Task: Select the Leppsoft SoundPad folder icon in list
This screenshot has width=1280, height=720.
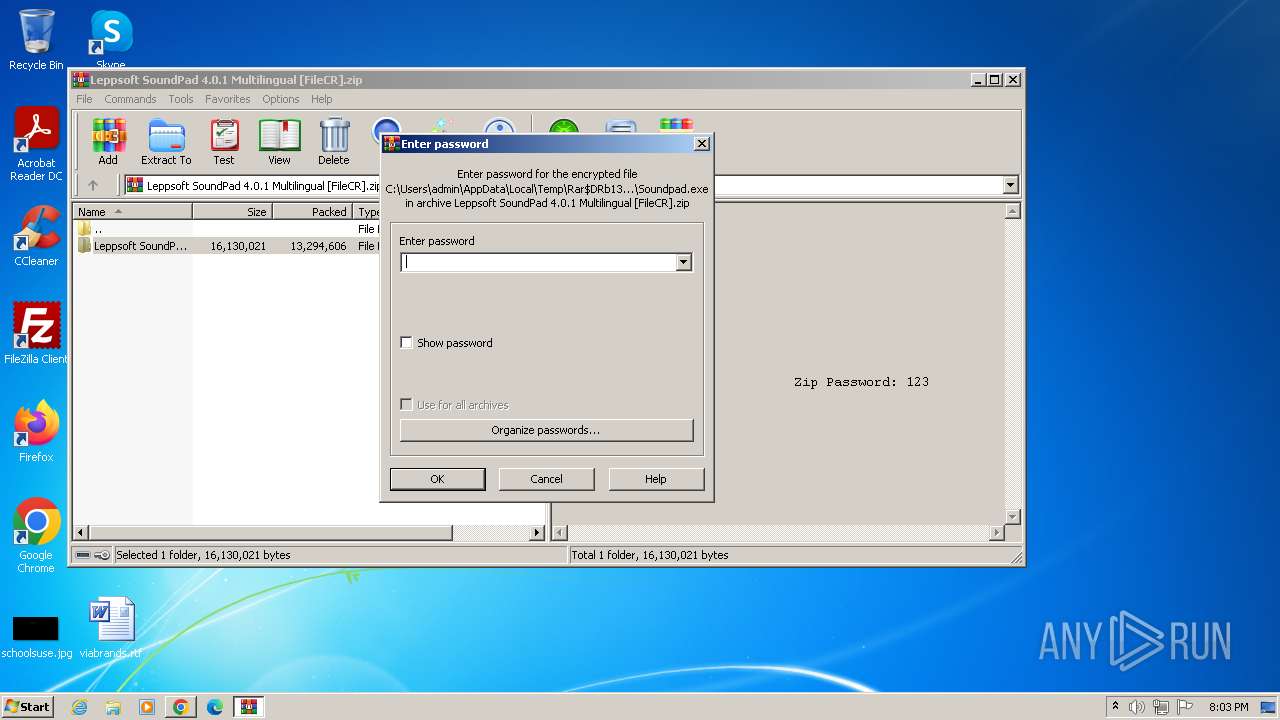Action: click(x=84, y=246)
